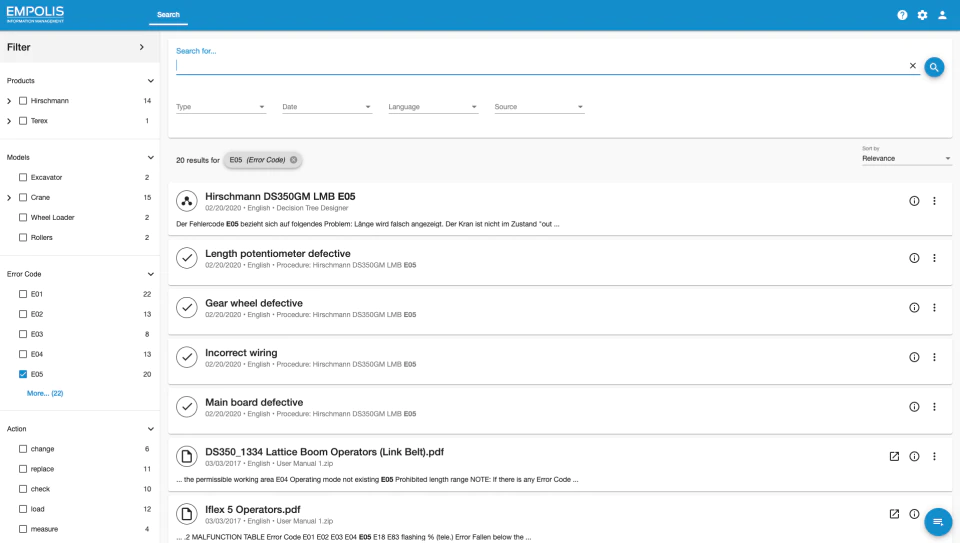The height and width of the screenshot is (543, 960).
Task: Remove the E05 Error Code filter chip
Action: click(x=293, y=160)
